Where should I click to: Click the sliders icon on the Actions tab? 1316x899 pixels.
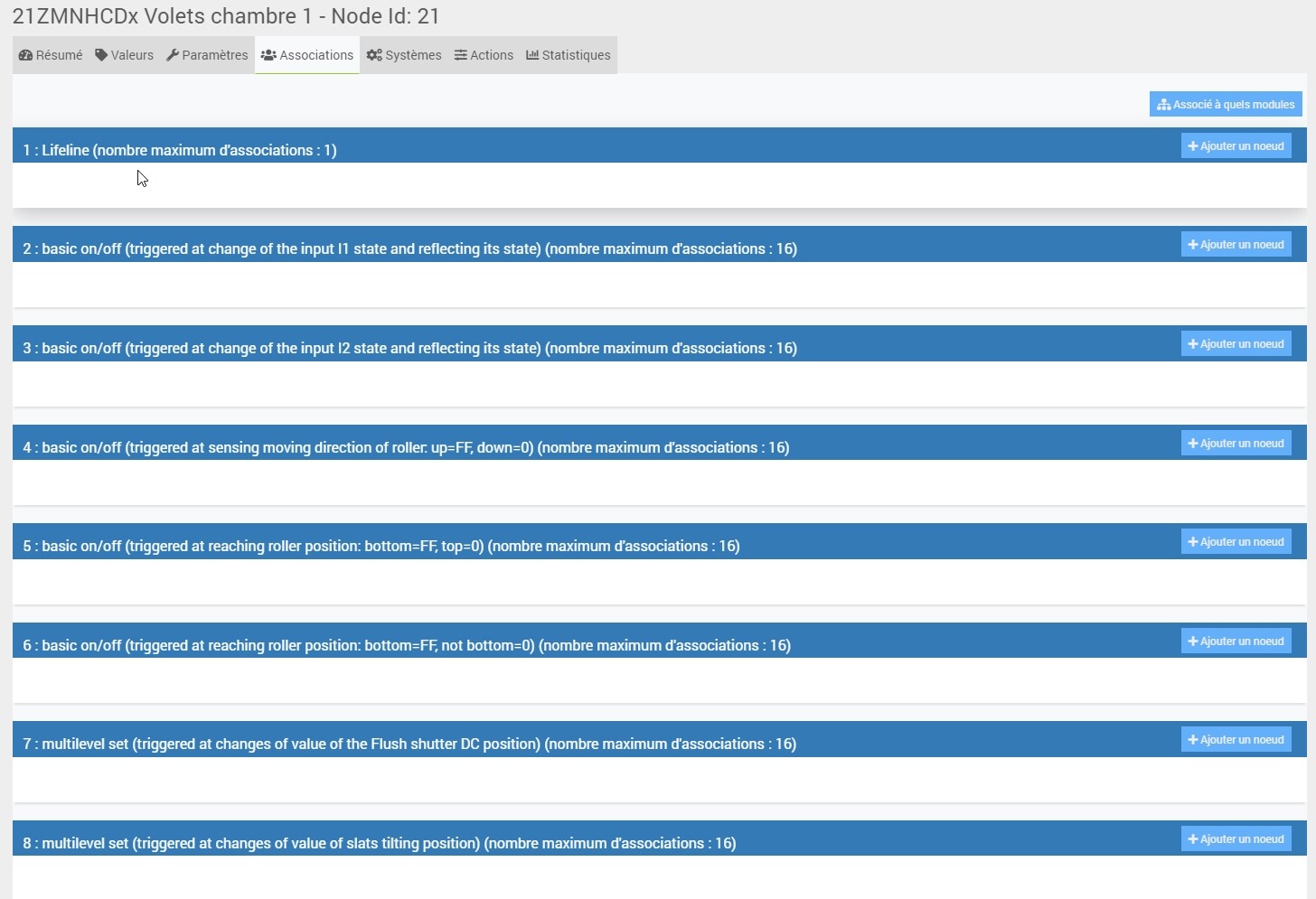click(461, 55)
